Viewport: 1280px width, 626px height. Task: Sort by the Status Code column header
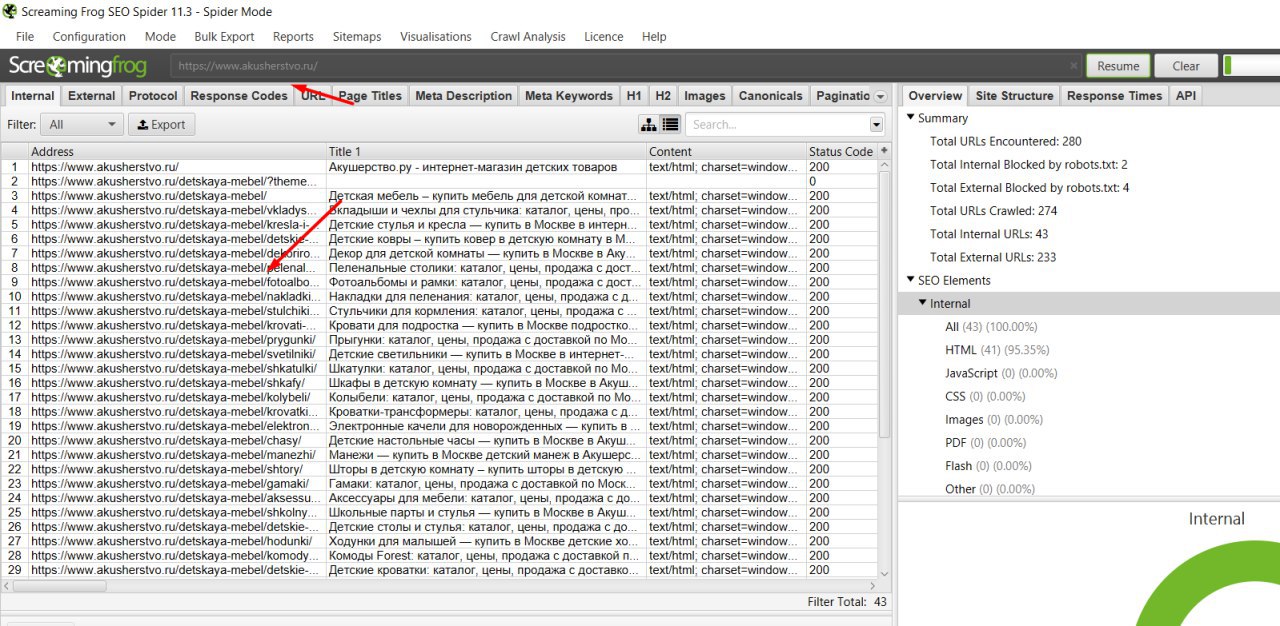pyautogui.click(x=841, y=152)
